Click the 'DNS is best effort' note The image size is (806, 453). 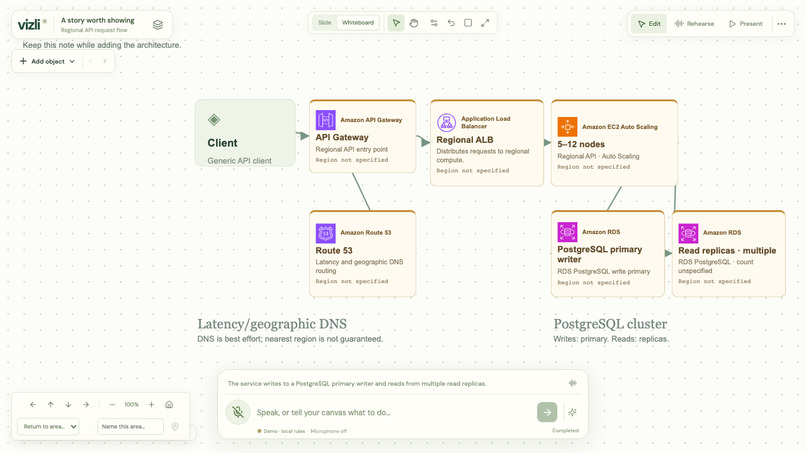pyautogui.click(x=290, y=339)
